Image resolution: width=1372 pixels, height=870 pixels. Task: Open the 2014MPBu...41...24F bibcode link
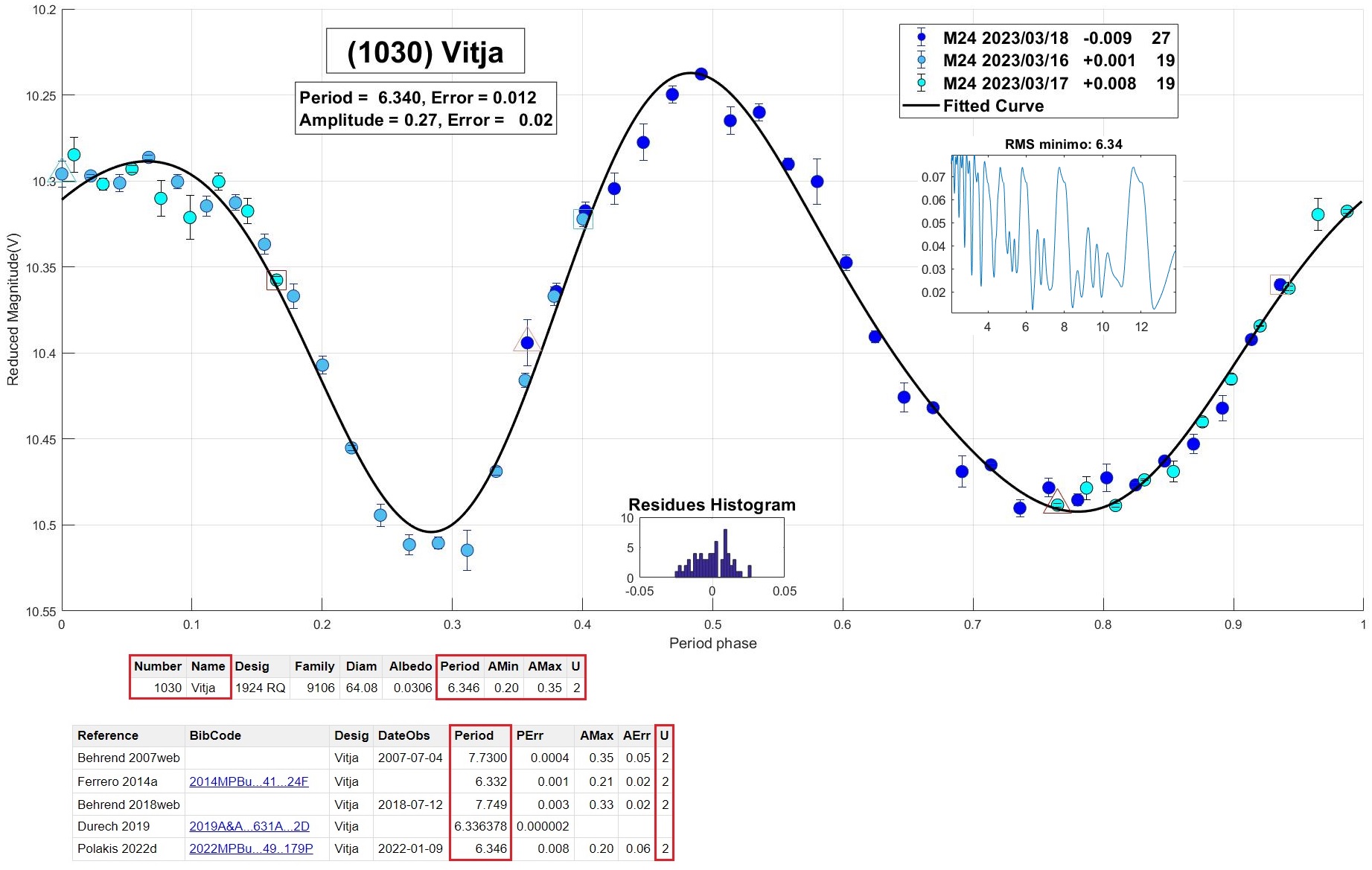click(249, 781)
